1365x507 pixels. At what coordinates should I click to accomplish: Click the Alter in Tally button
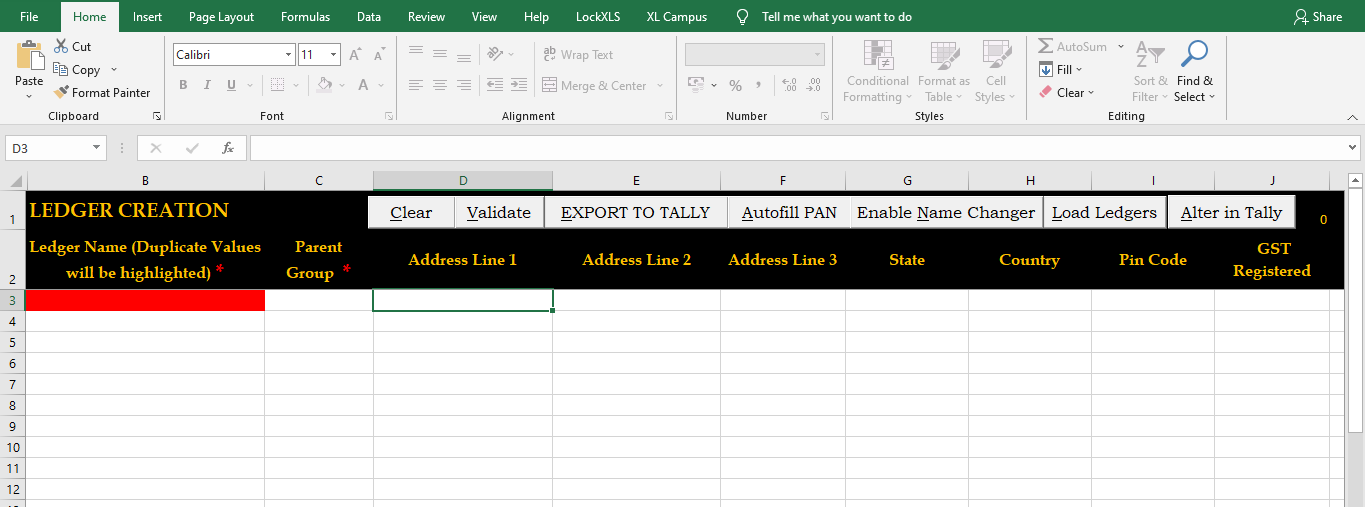1231,212
